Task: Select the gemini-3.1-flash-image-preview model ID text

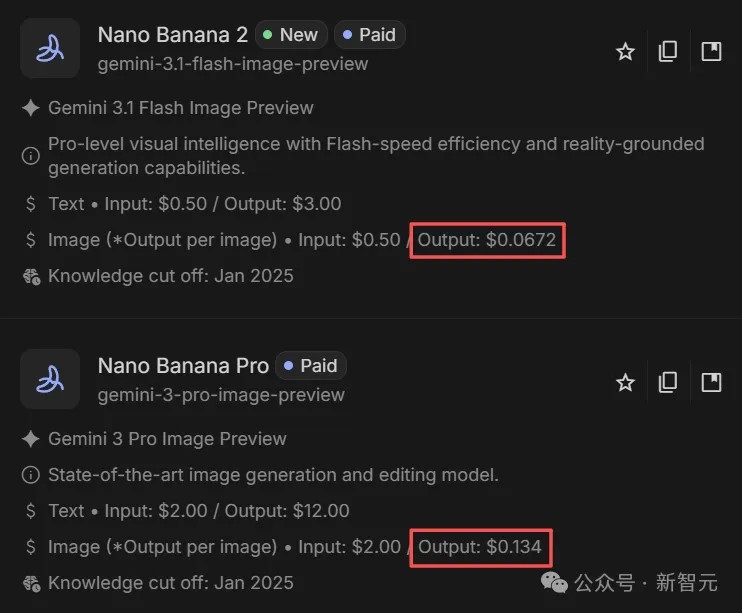Action: 233,64
